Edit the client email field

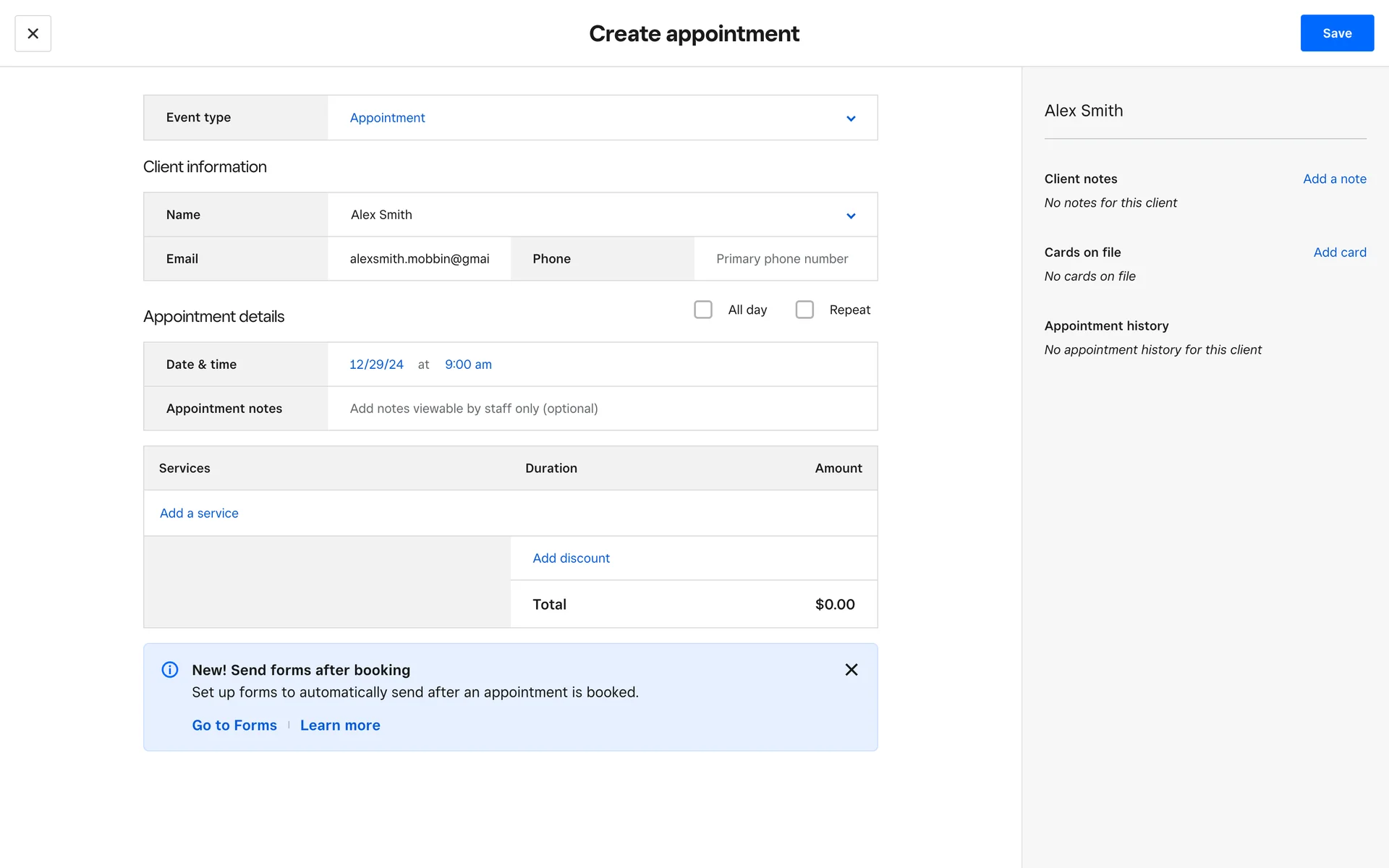pyautogui.click(x=419, y=259)
